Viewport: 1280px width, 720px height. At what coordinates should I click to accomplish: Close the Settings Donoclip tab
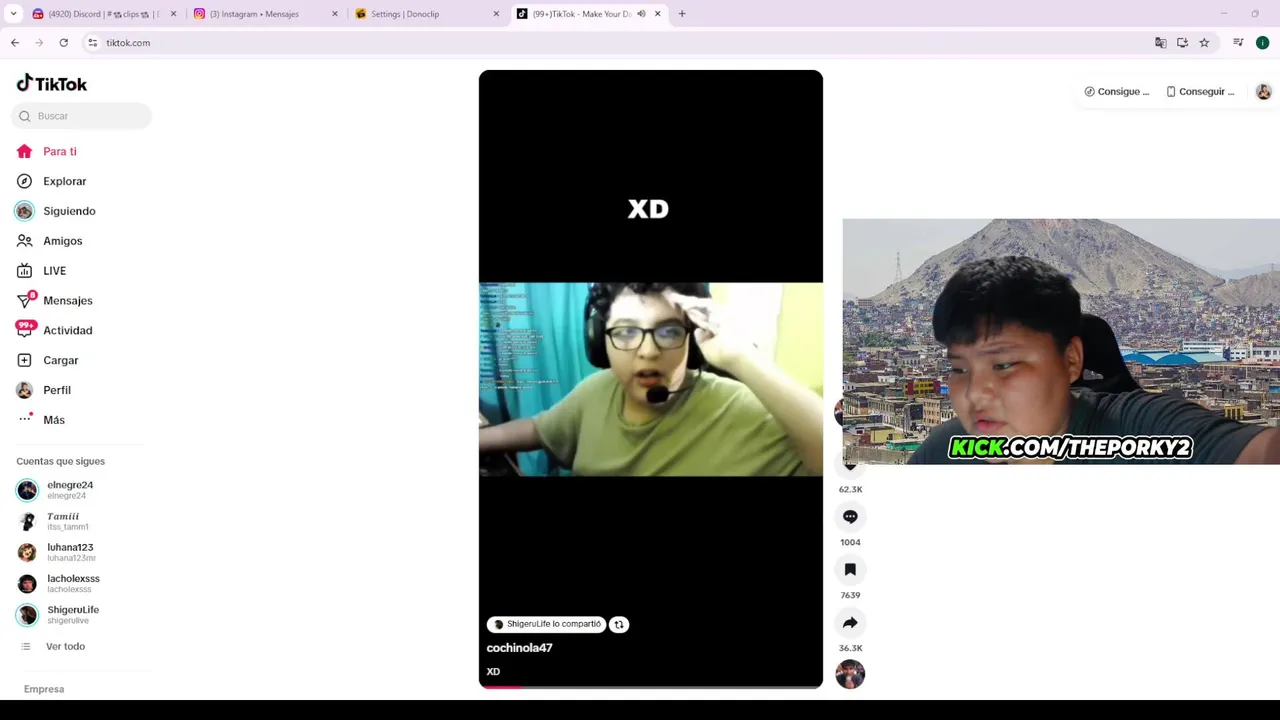[x=496, y=14]
